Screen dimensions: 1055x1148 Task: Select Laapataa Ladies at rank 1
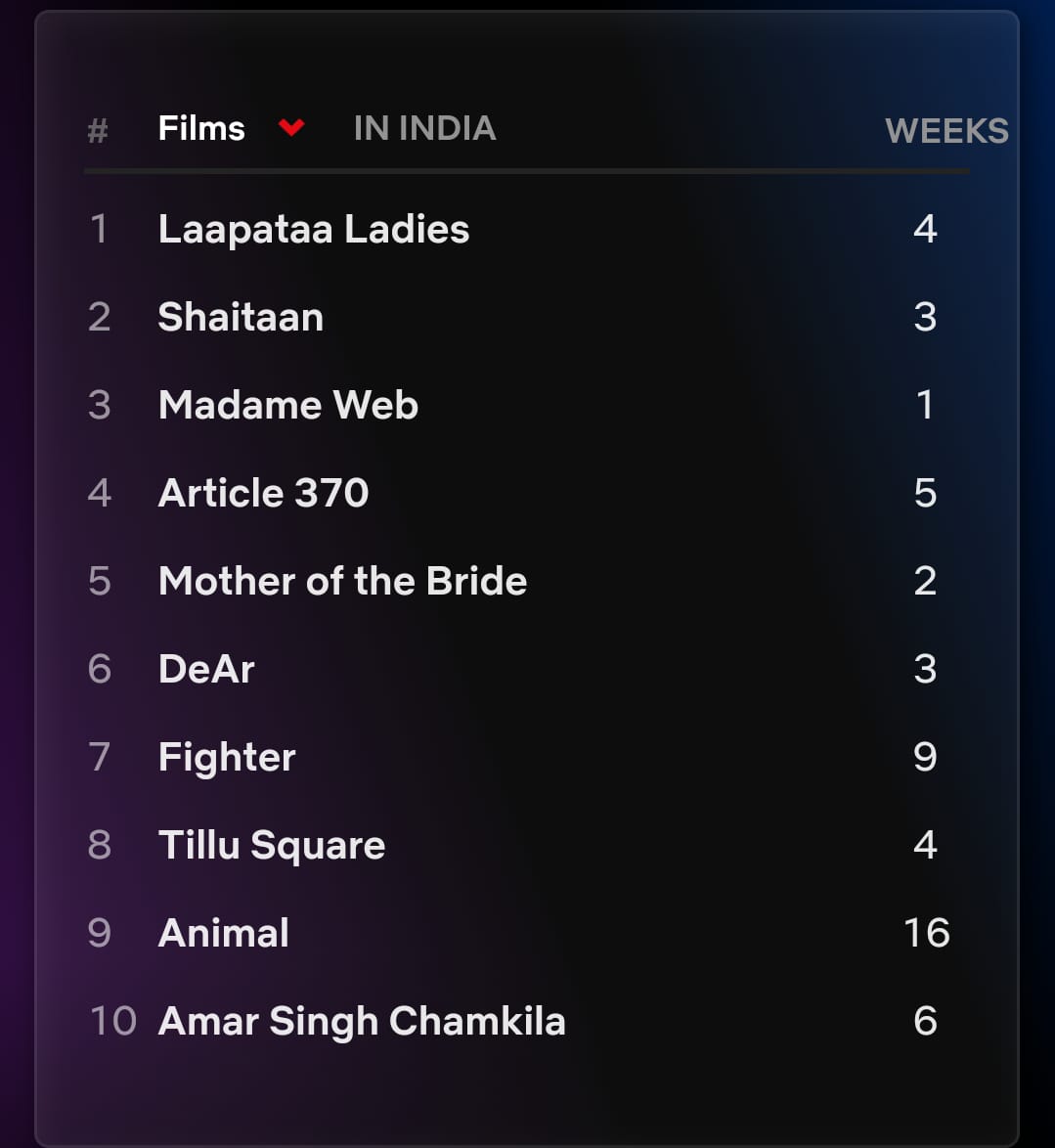(x=314, y=229)
